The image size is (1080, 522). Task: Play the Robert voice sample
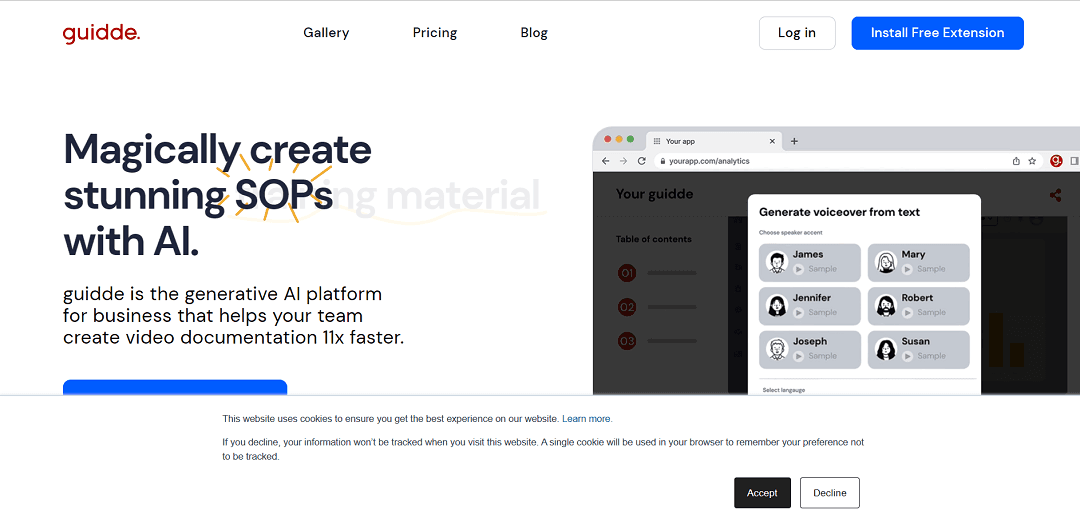click(x=908, y=313)
